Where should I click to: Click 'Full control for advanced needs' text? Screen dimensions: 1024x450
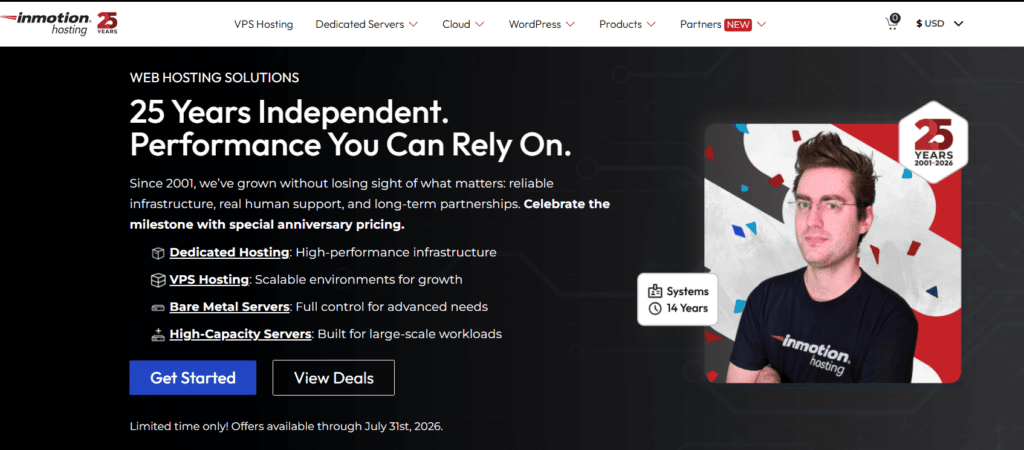[x=392, y=306]
